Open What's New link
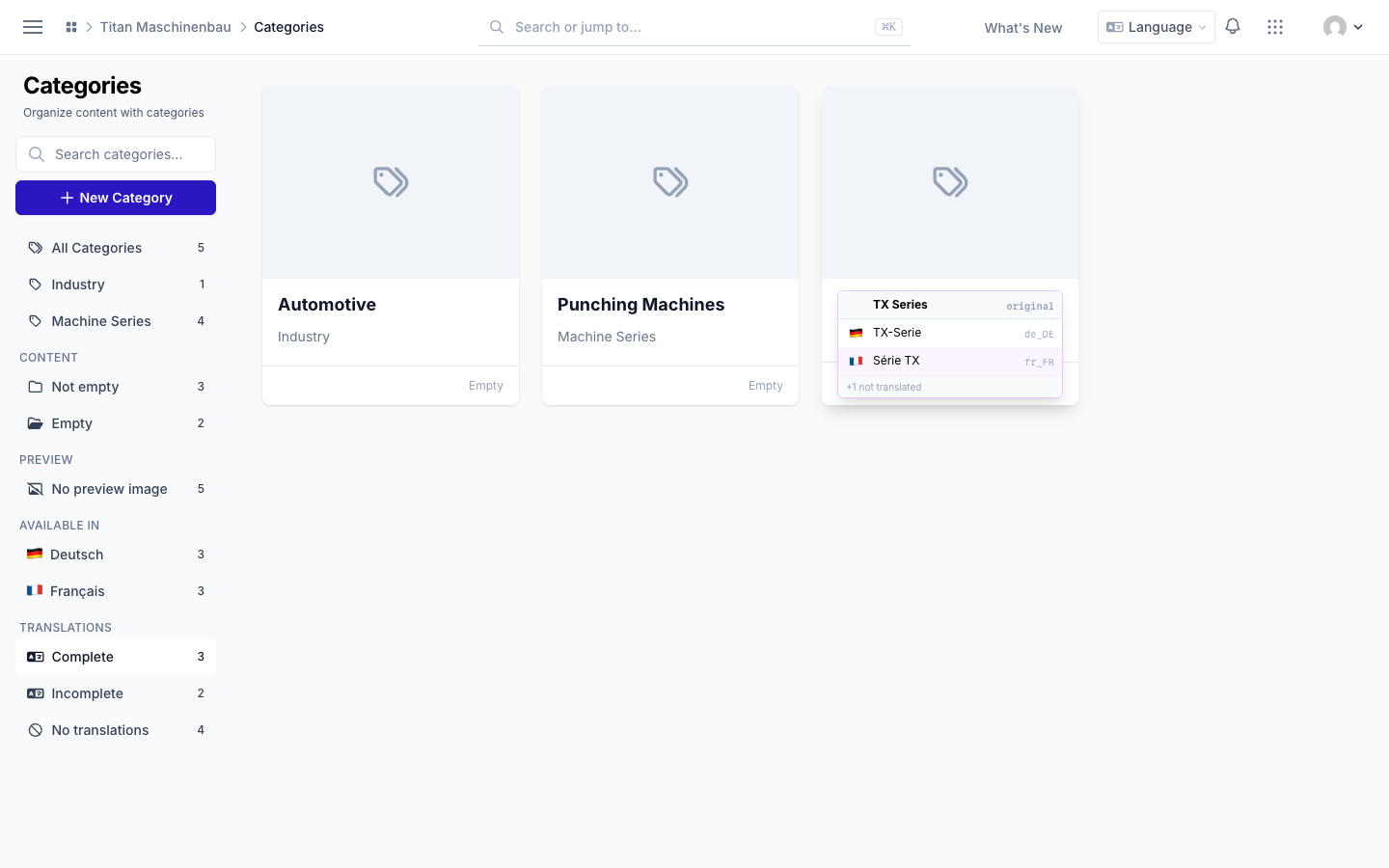The image size is (1389, 868). pyautogui.click(x=1022, y=28)
